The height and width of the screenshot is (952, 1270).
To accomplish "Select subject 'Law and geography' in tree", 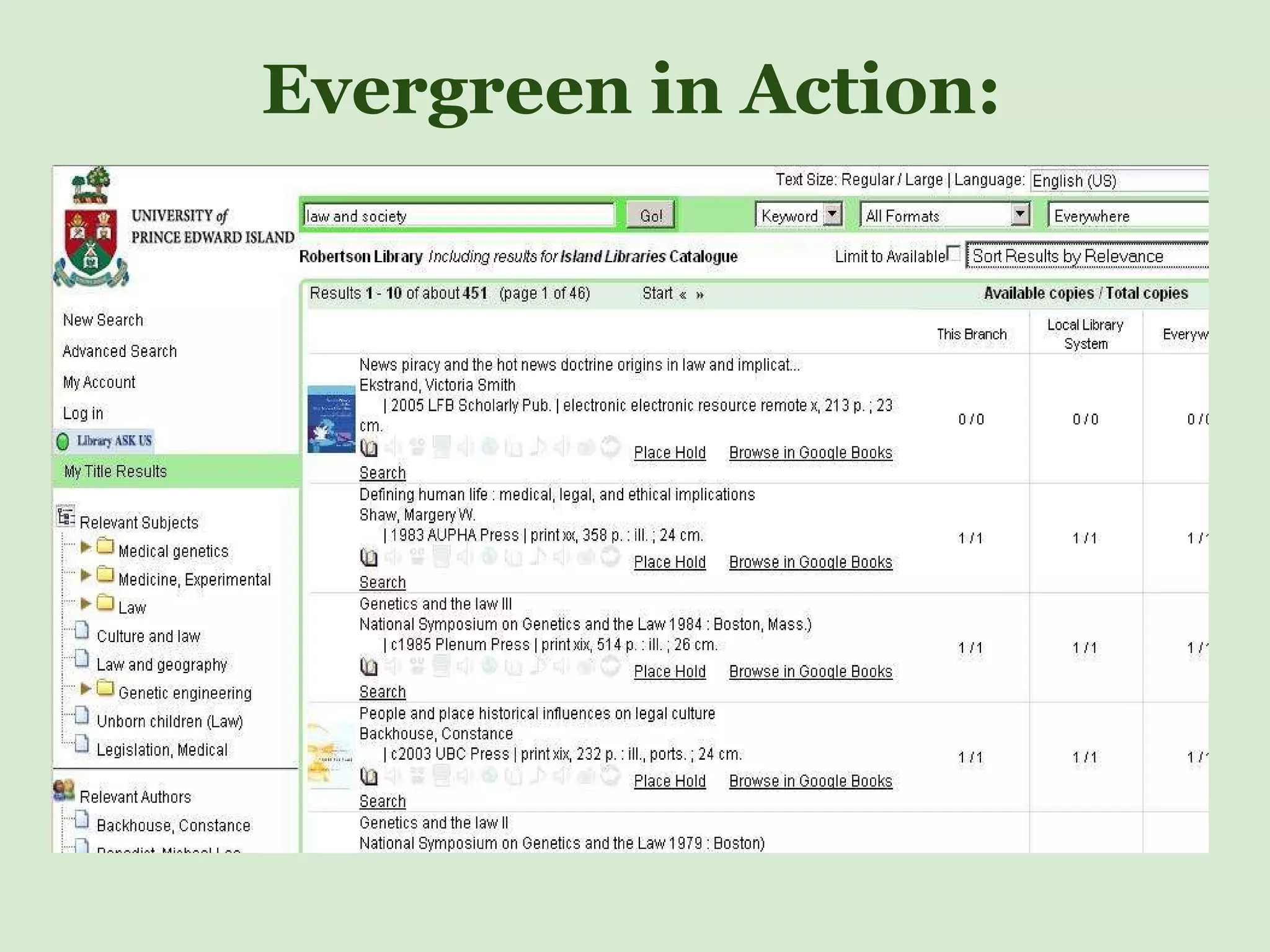I will click(x=162, y=665).
